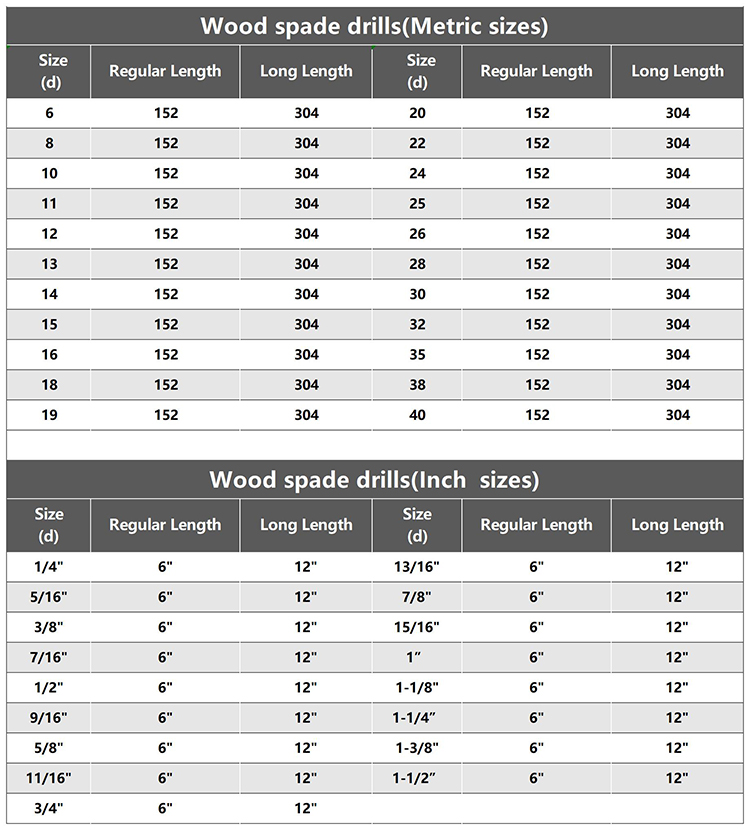Select the 15/16" size cell
This screenshot has height=830, width=750.
pos(417,627)
